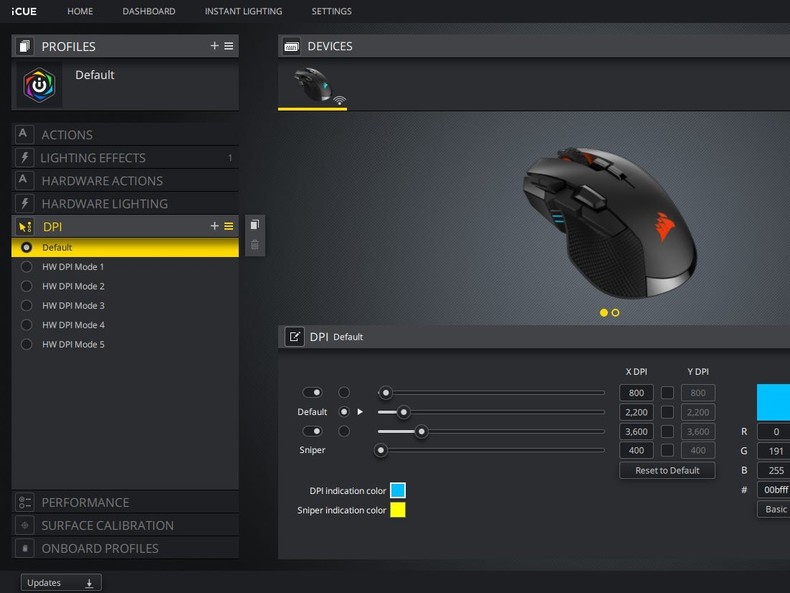Open the Basic dropdown under the hex color
The image size is (790, 593).
[774, 509]
